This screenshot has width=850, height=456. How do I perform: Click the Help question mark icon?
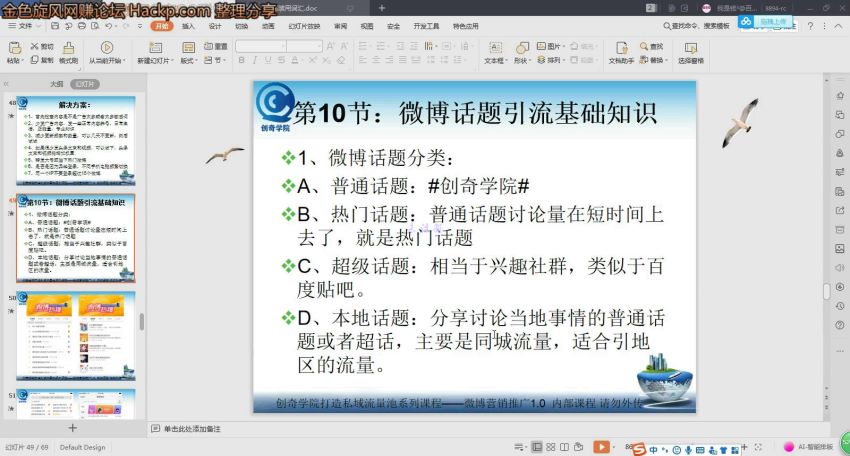(810, 25)
